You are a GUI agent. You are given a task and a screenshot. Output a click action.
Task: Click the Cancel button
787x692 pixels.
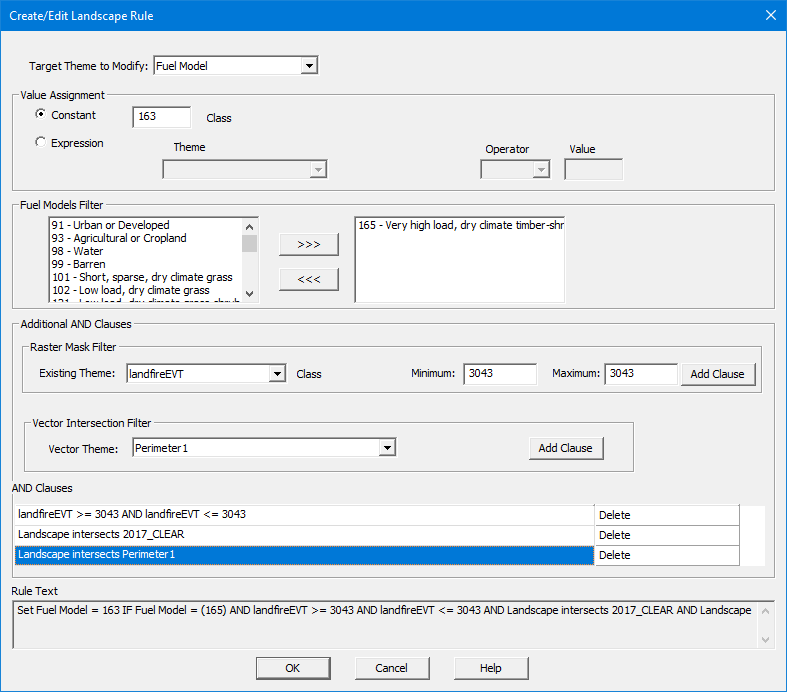pyautogui.click(x=392, y=668)
